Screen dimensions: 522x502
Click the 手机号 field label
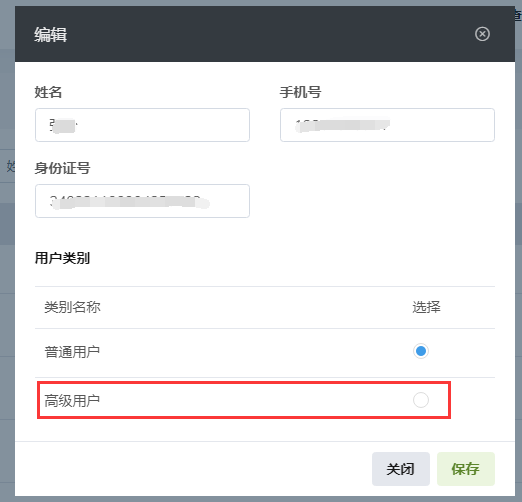[x=300, y=92]
